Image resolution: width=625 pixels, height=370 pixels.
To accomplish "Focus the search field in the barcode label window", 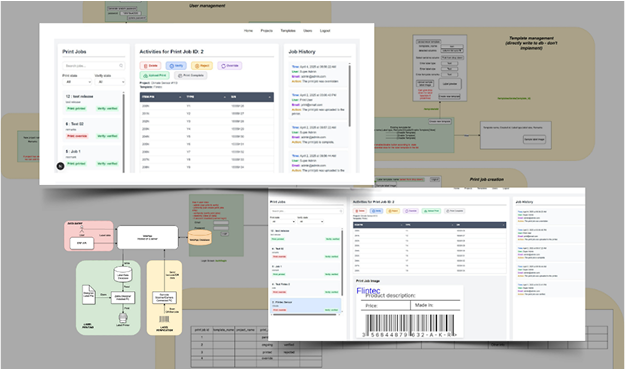I will click(x=306, y=211).
